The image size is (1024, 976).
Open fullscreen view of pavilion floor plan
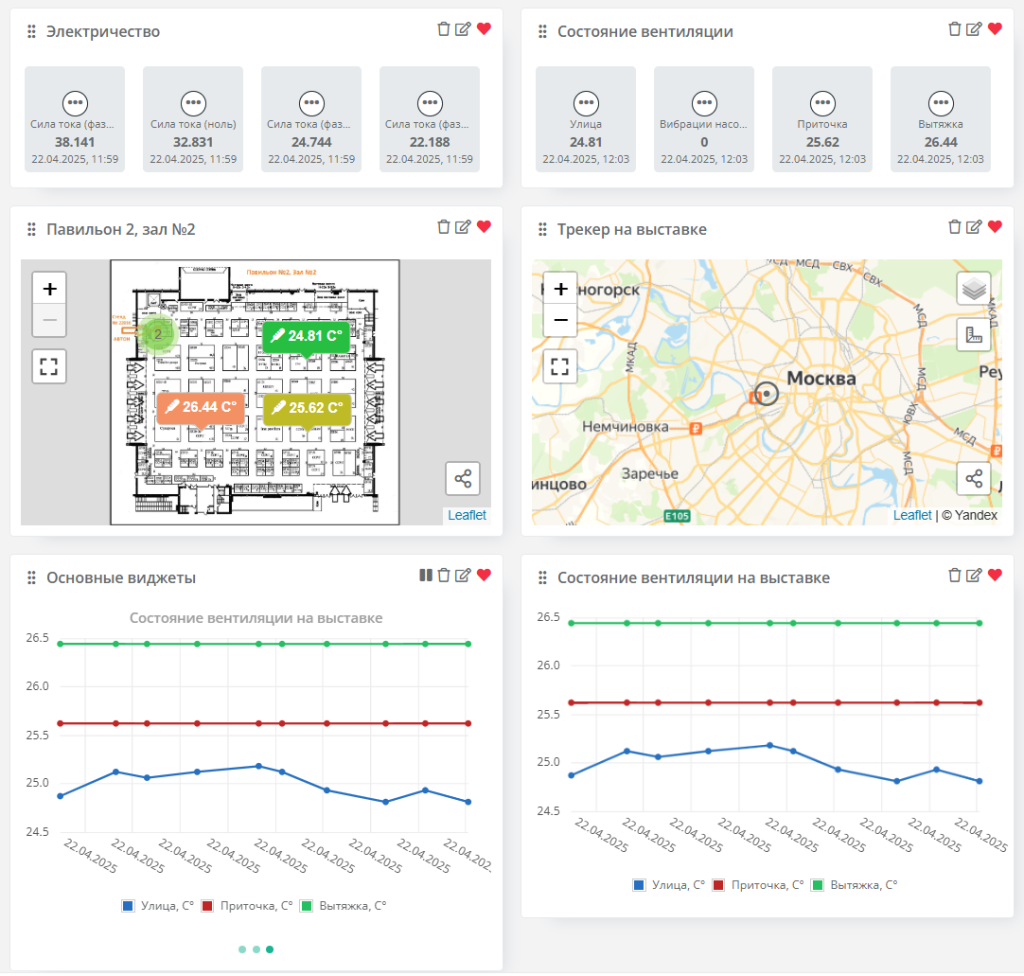(50, 366)
